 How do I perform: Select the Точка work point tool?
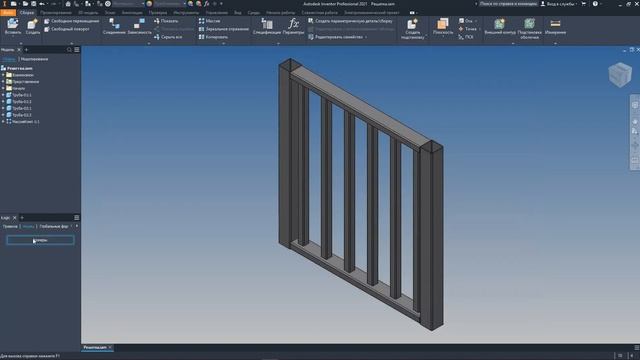(468, 29)
